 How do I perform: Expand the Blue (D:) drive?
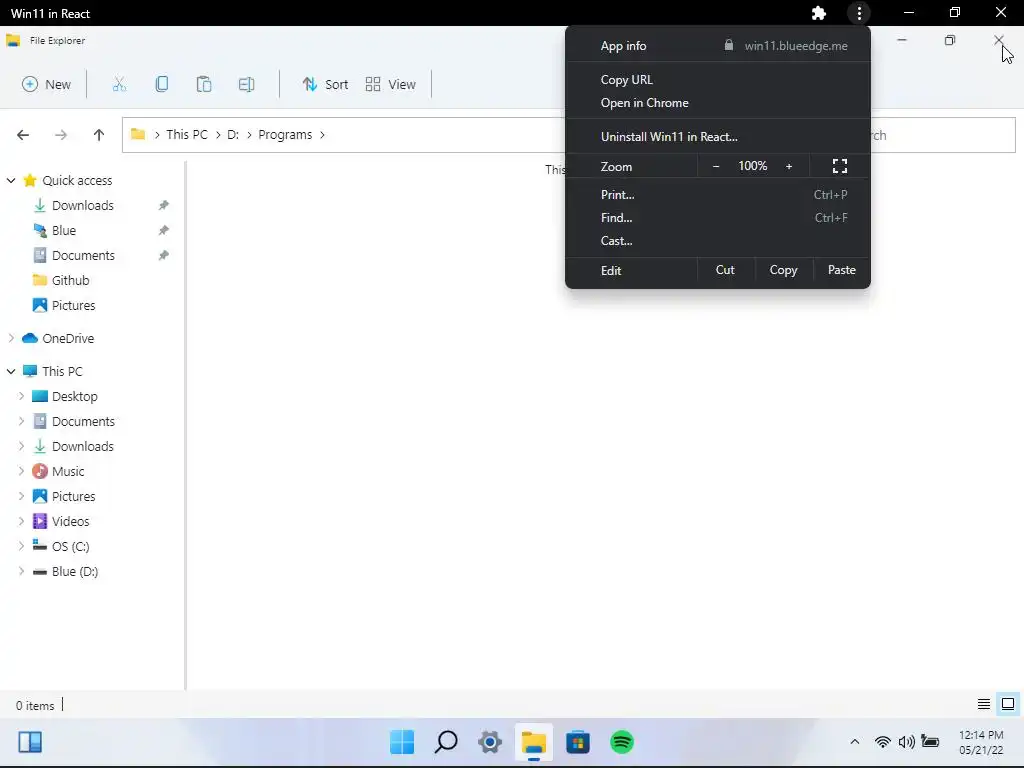click(x=21, y=571)
